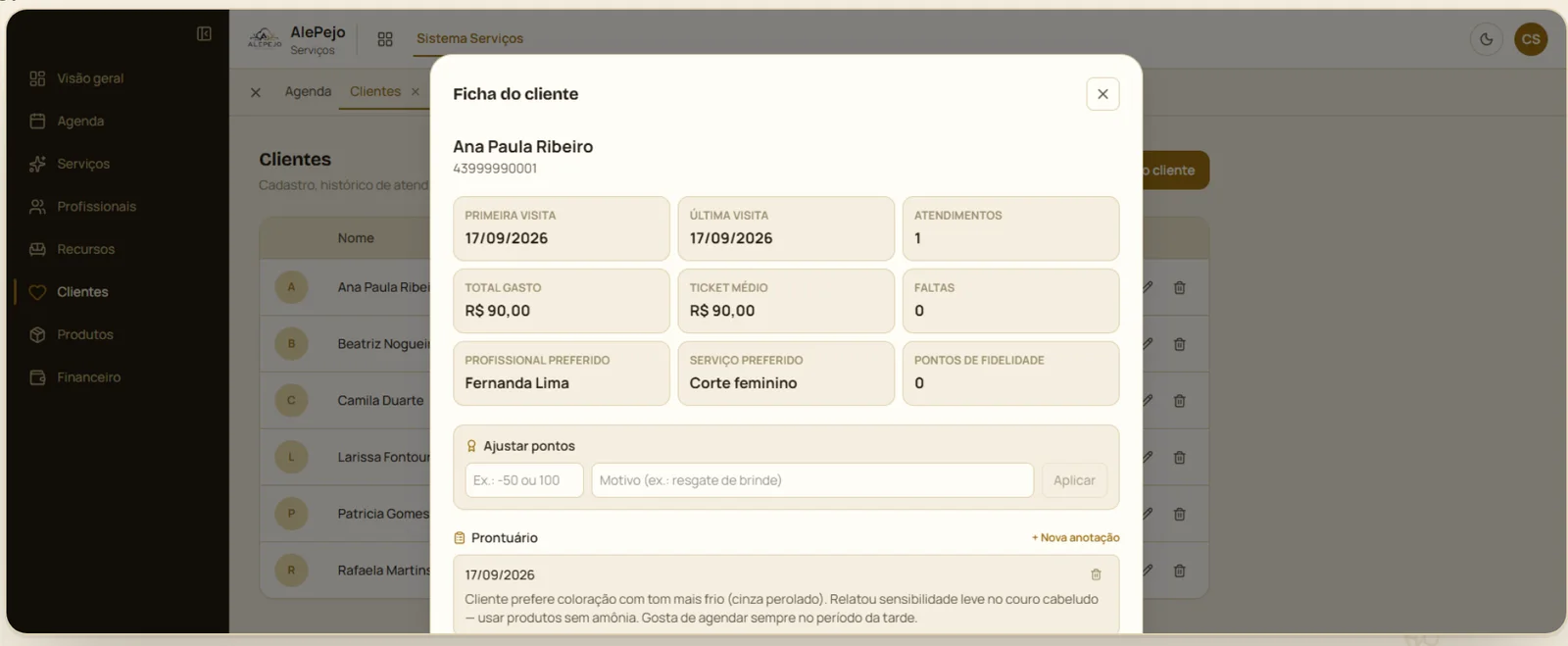Switch to the Clientes tab
The width and height of the screenshot is (1568, 646).
point(375,91)
